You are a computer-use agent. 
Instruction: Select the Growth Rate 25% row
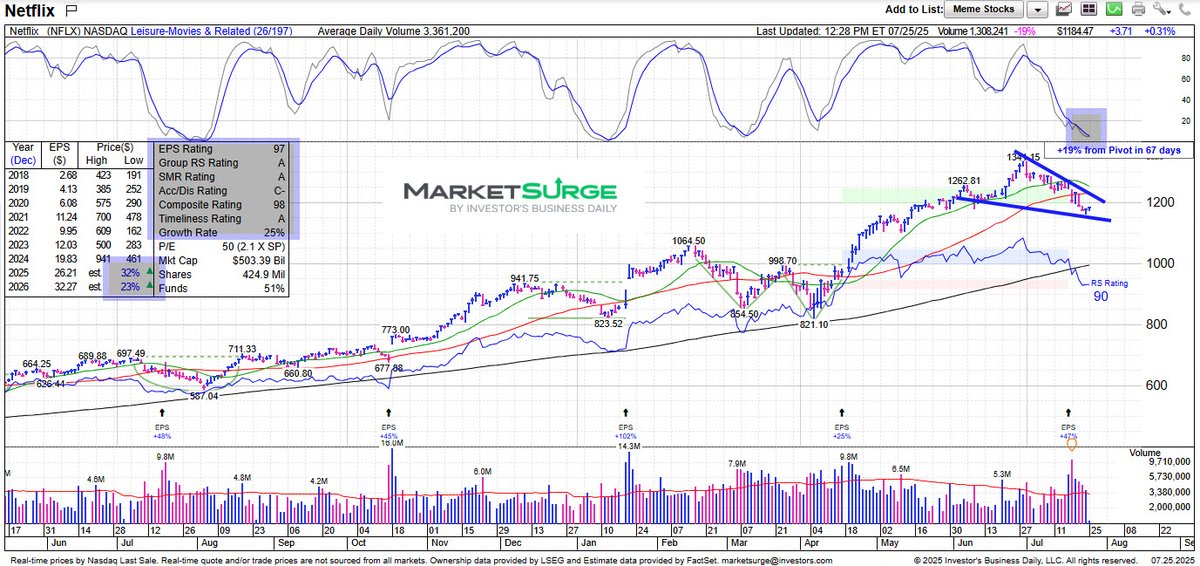point(222,232)
